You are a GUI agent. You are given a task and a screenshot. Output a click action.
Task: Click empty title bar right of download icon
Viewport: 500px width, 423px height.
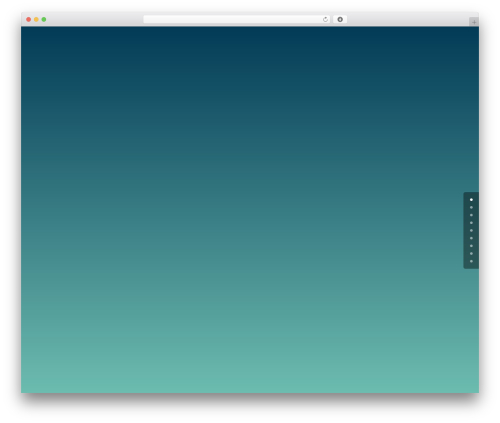tap(408, 20)
